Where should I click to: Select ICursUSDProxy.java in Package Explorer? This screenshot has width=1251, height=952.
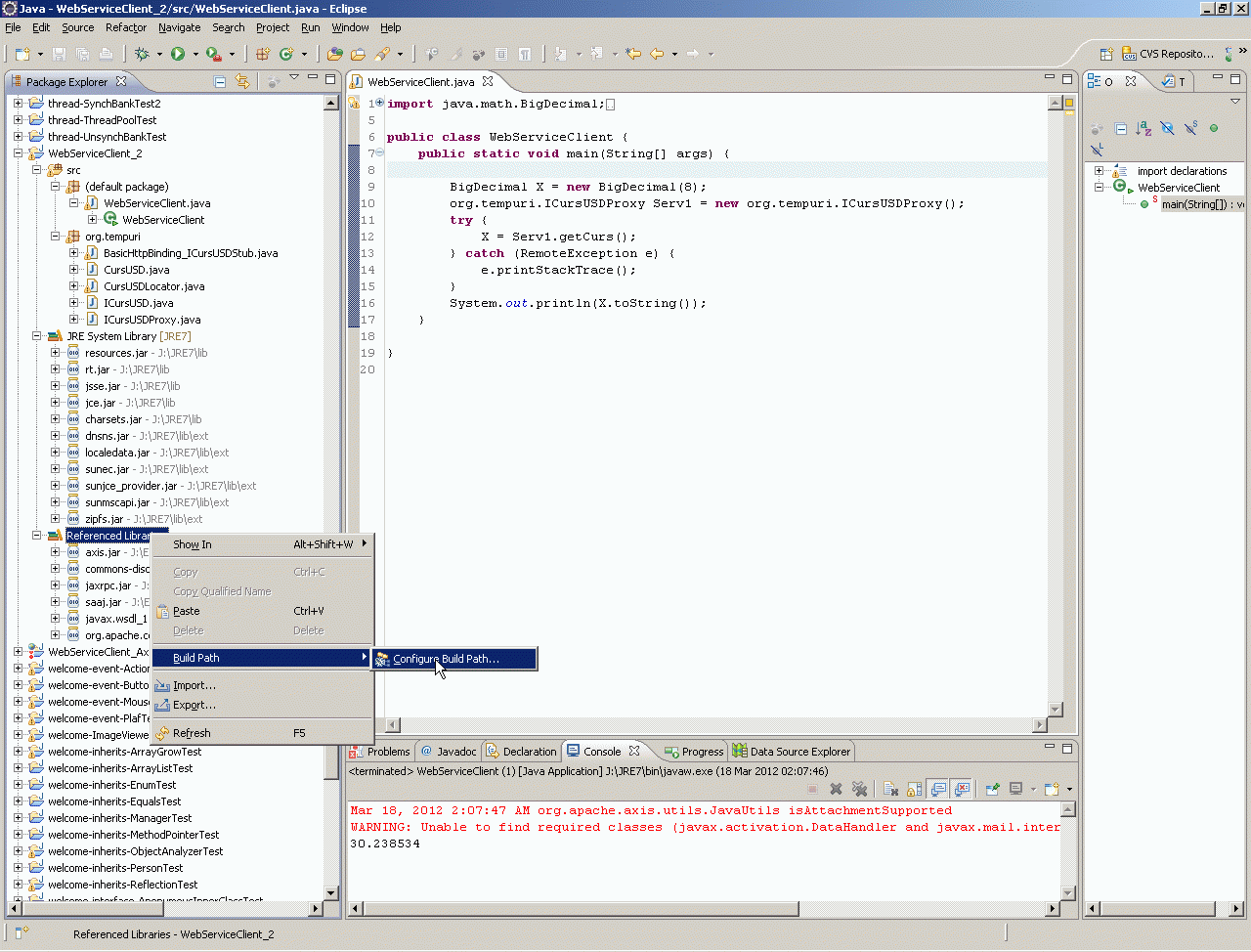151,320
